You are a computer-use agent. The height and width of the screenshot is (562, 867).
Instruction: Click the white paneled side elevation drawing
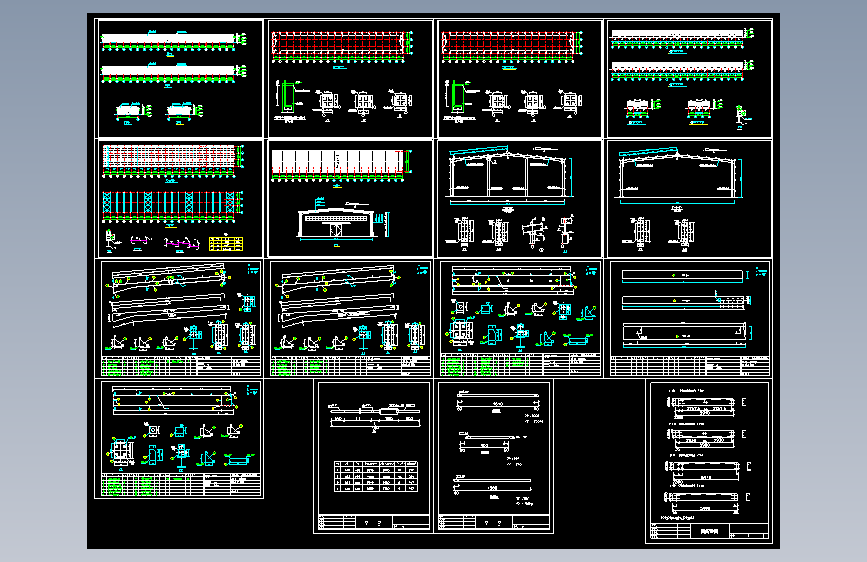337,163
